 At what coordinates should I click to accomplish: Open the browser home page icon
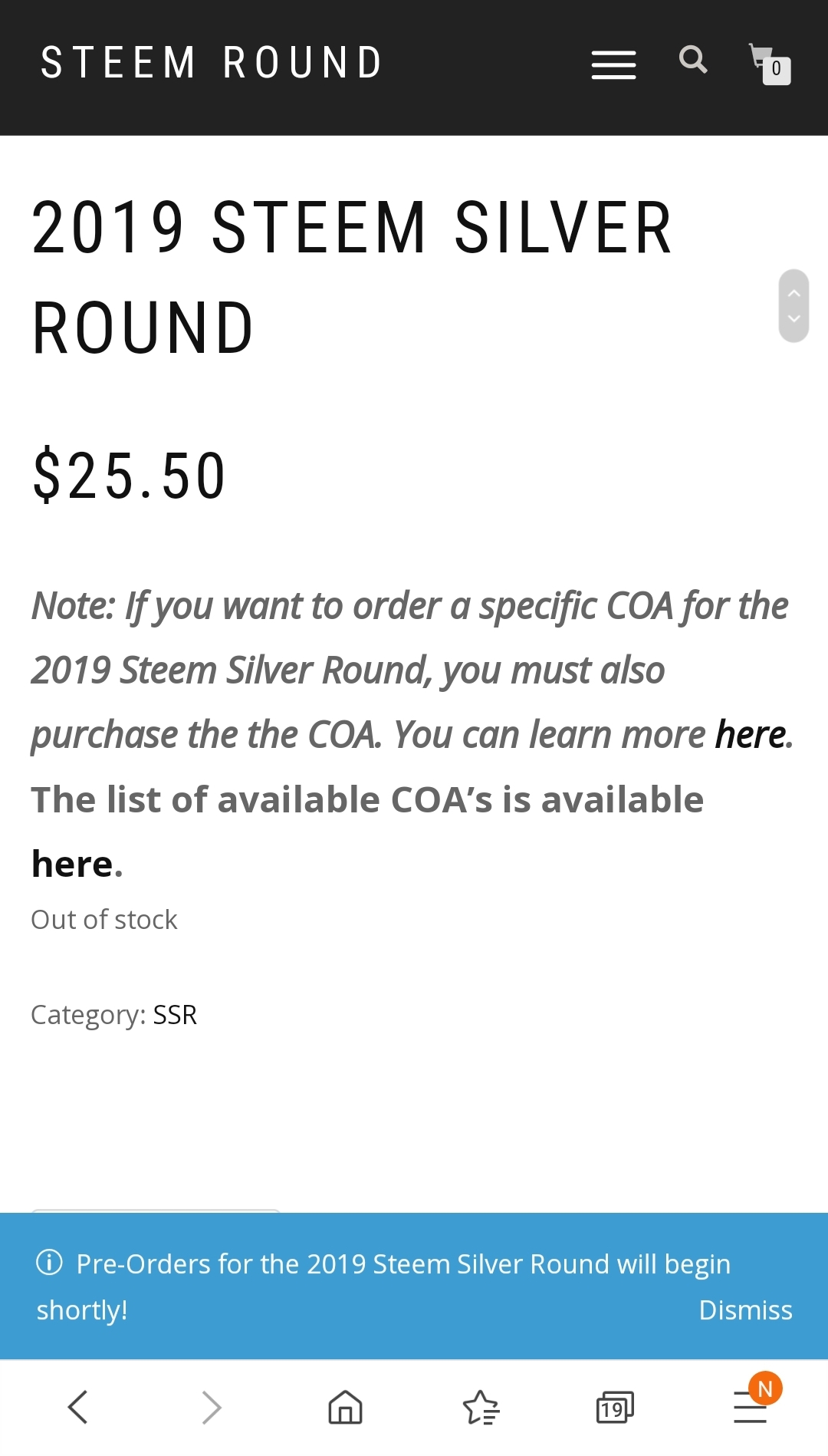point(345,1407)
